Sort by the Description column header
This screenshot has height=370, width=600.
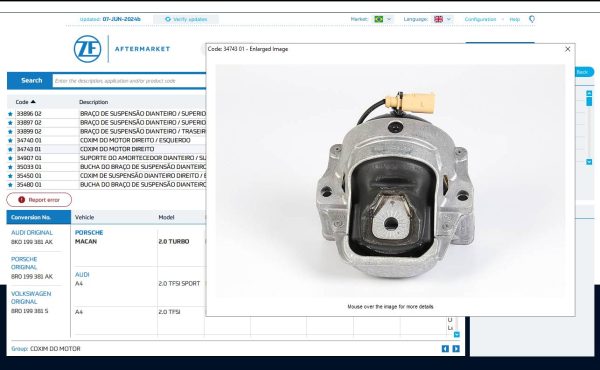(x=93, y=102)
